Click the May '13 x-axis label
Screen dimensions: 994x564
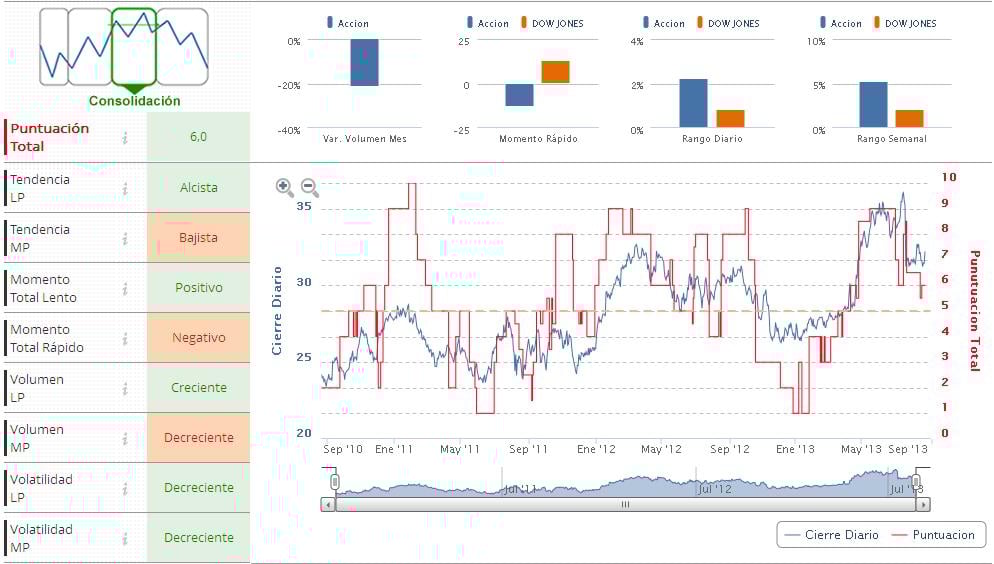pyautogui.click(x=861, y=449)
